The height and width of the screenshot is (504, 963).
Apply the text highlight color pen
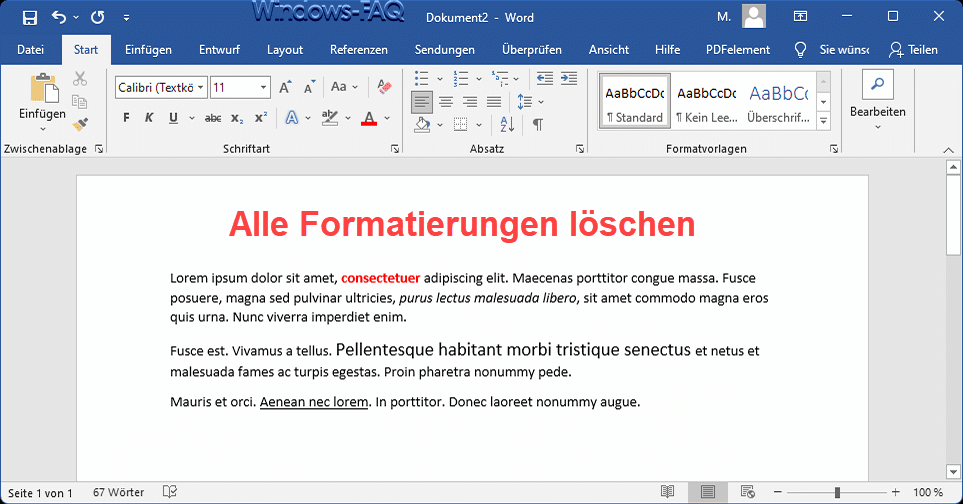pyautogui.click(x=330, y=117)
